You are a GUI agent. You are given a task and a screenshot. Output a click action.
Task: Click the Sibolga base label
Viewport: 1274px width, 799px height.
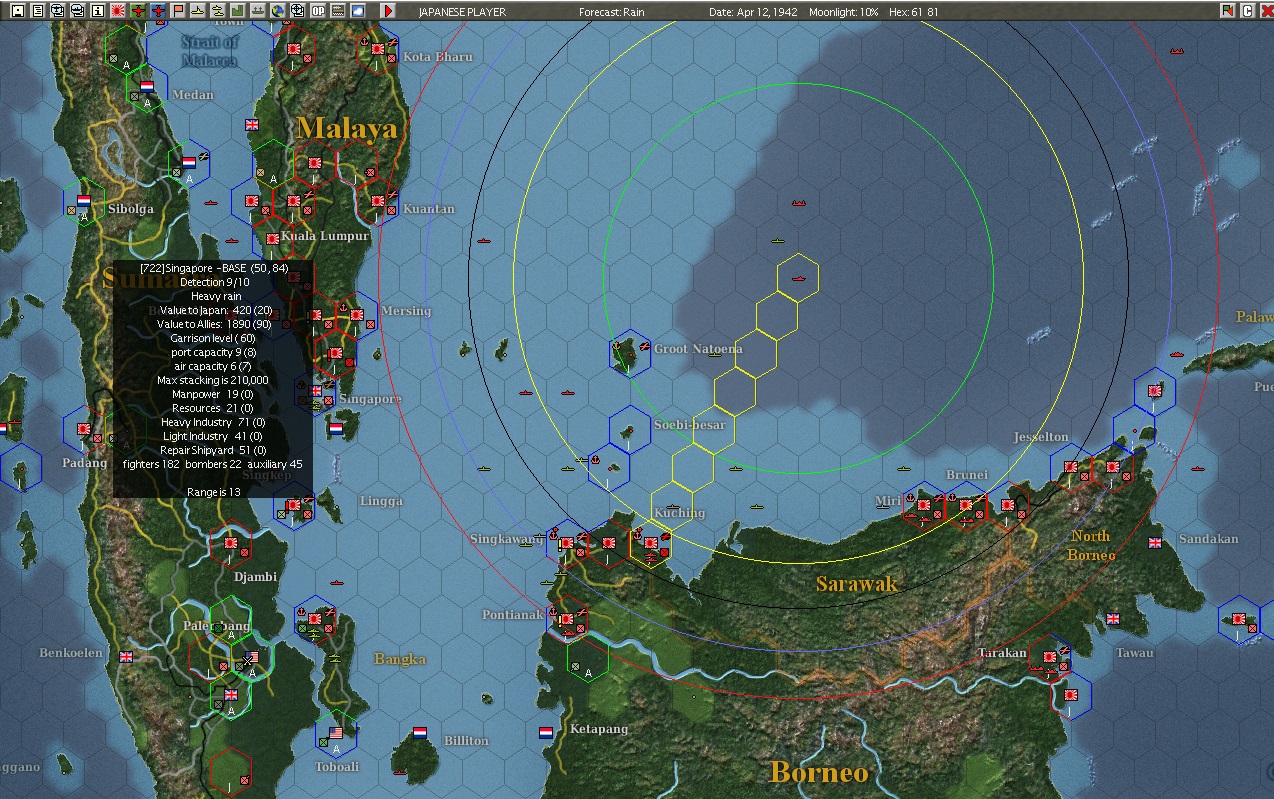(x=131, y=209)
